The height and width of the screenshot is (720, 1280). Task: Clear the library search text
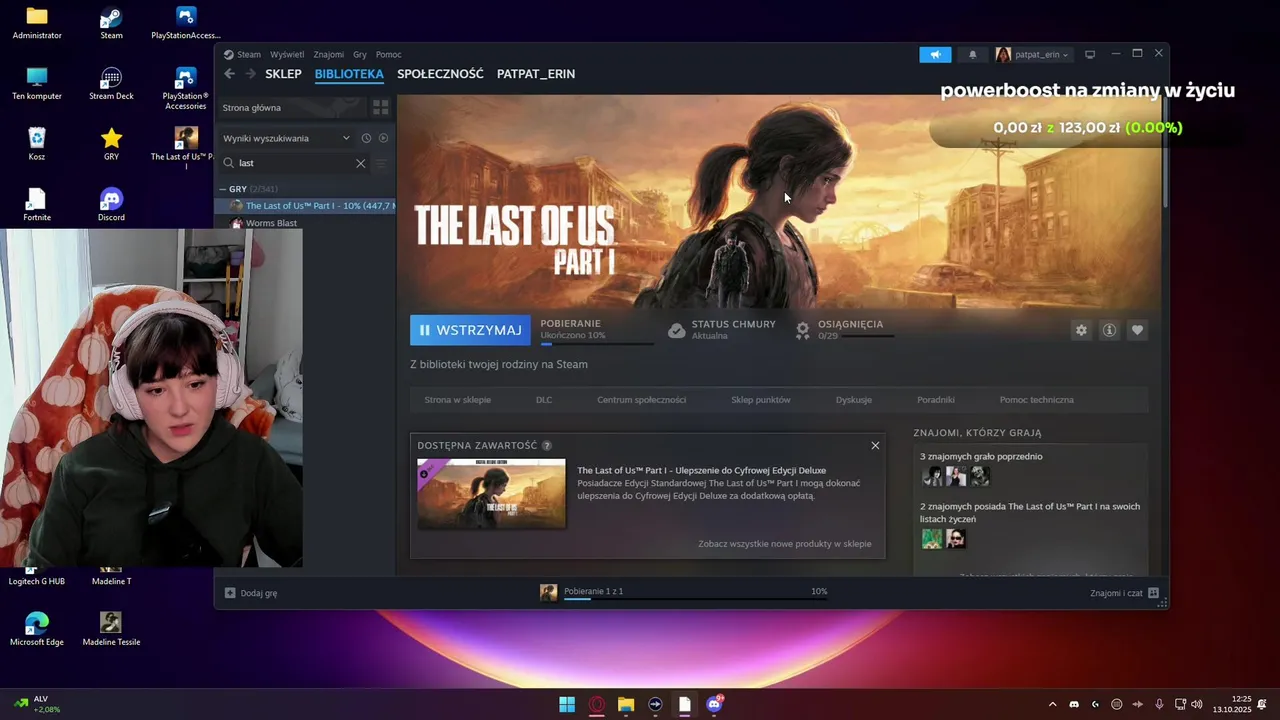coord(361,163)
